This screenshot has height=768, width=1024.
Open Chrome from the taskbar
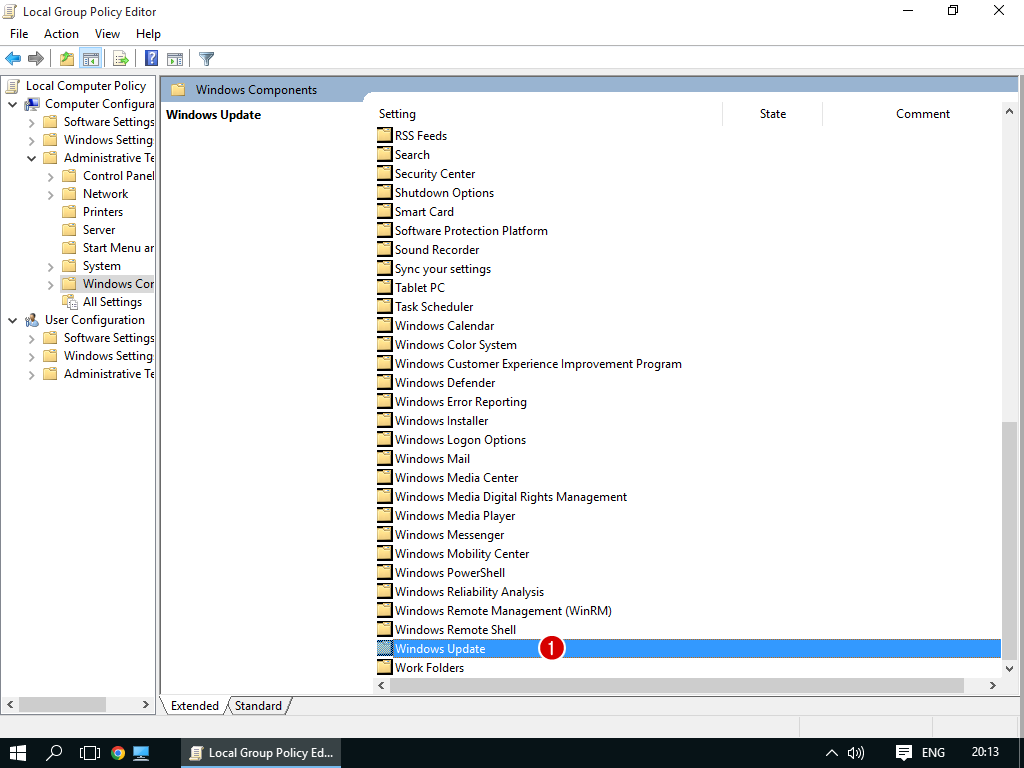coord(117,753)
